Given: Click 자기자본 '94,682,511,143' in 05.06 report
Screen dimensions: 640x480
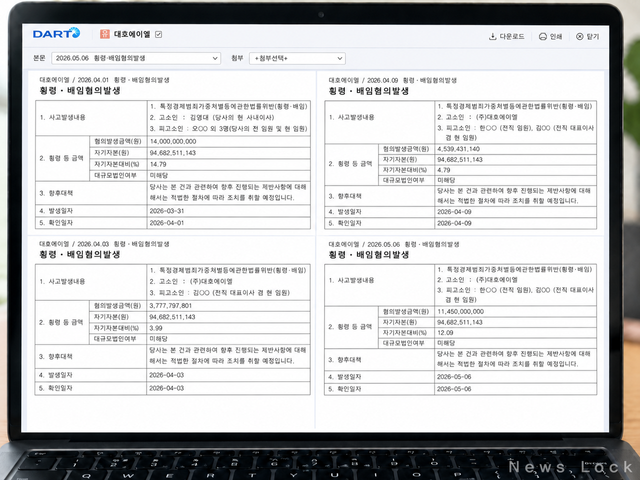Looking at the screenshot, I should click(x=460, y=322).
